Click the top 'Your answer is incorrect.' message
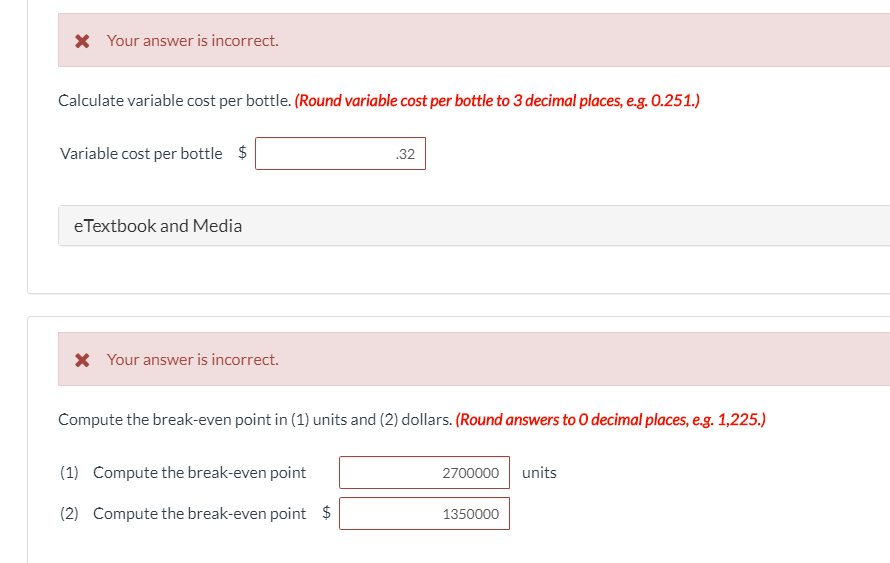 click(x=192, y=41)
